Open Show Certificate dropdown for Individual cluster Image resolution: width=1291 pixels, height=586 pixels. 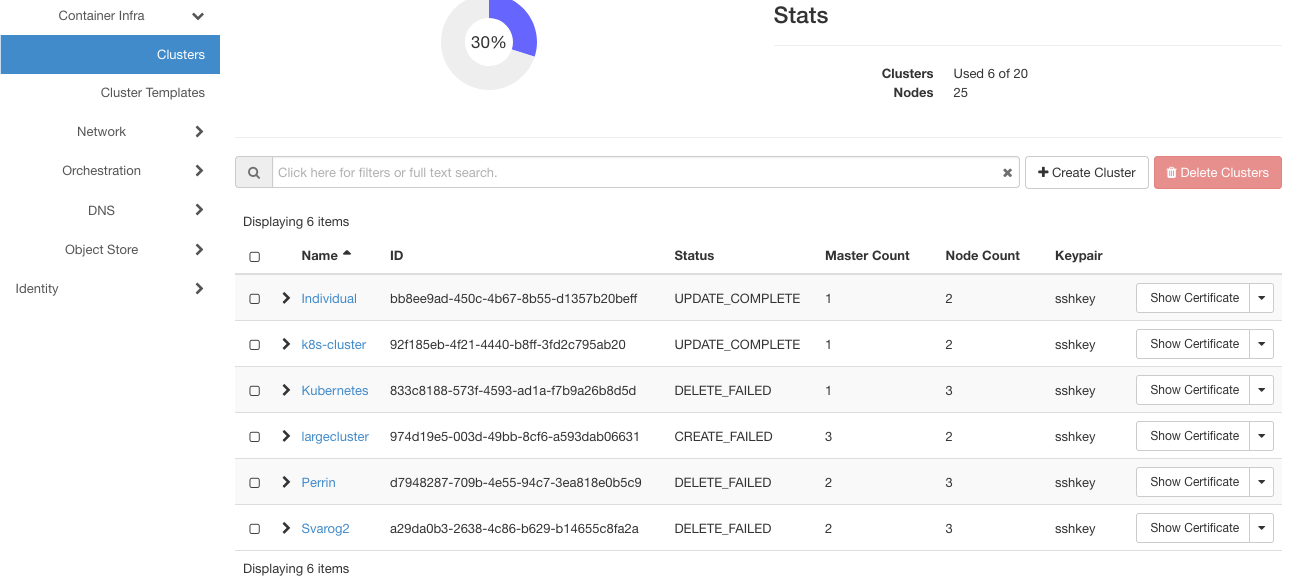tap(1261, 297)
